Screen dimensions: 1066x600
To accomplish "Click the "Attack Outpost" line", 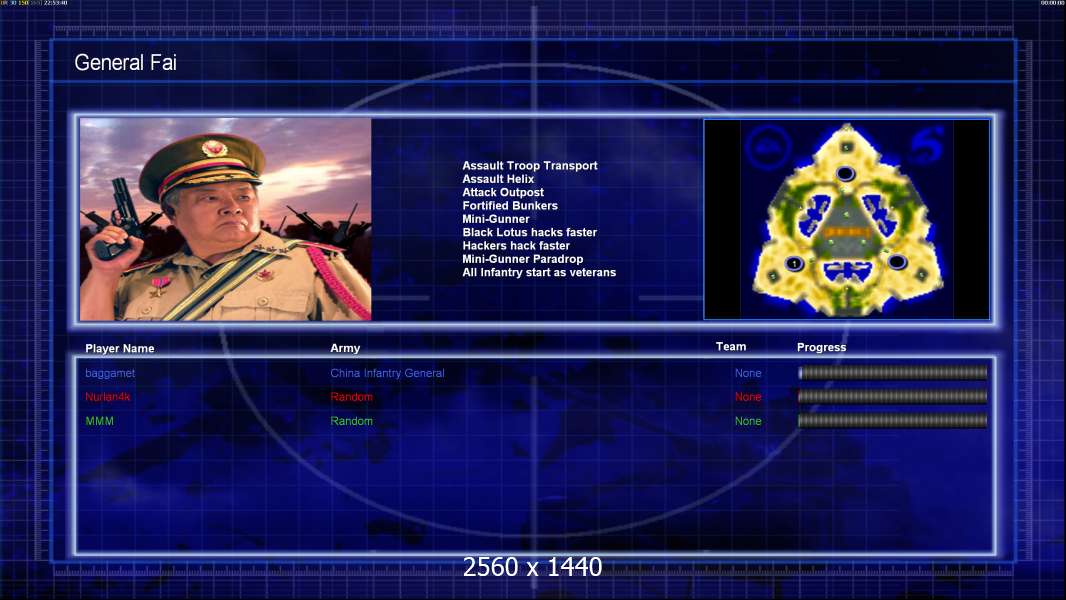I will (x=502, y=192).
